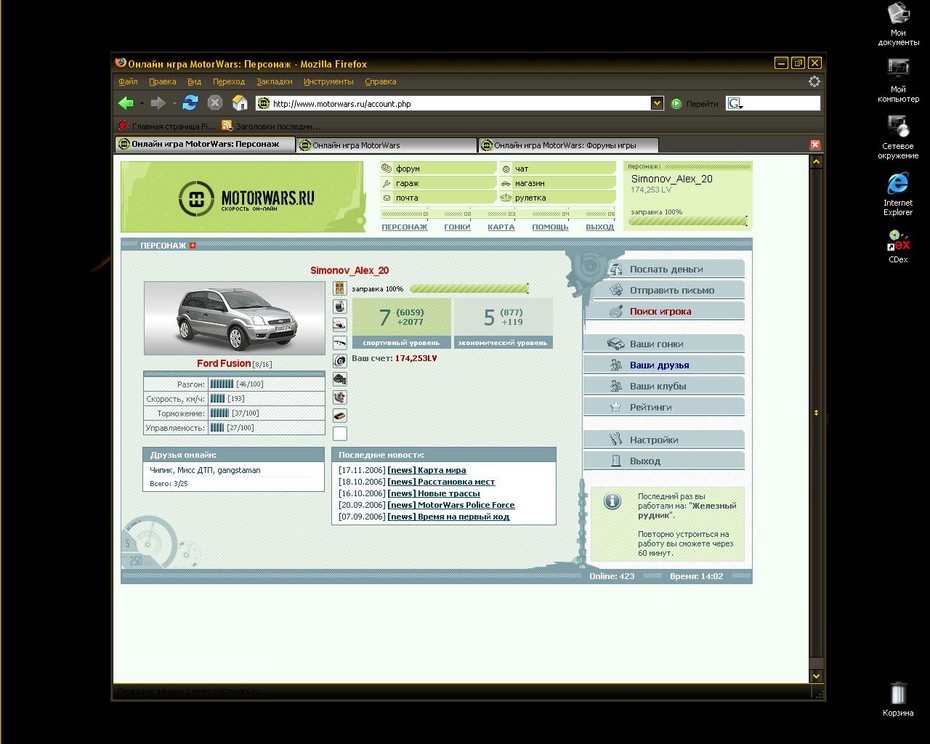Go back with the green arrow
Viewport: 930px width, 744px height.
point(126,103)
